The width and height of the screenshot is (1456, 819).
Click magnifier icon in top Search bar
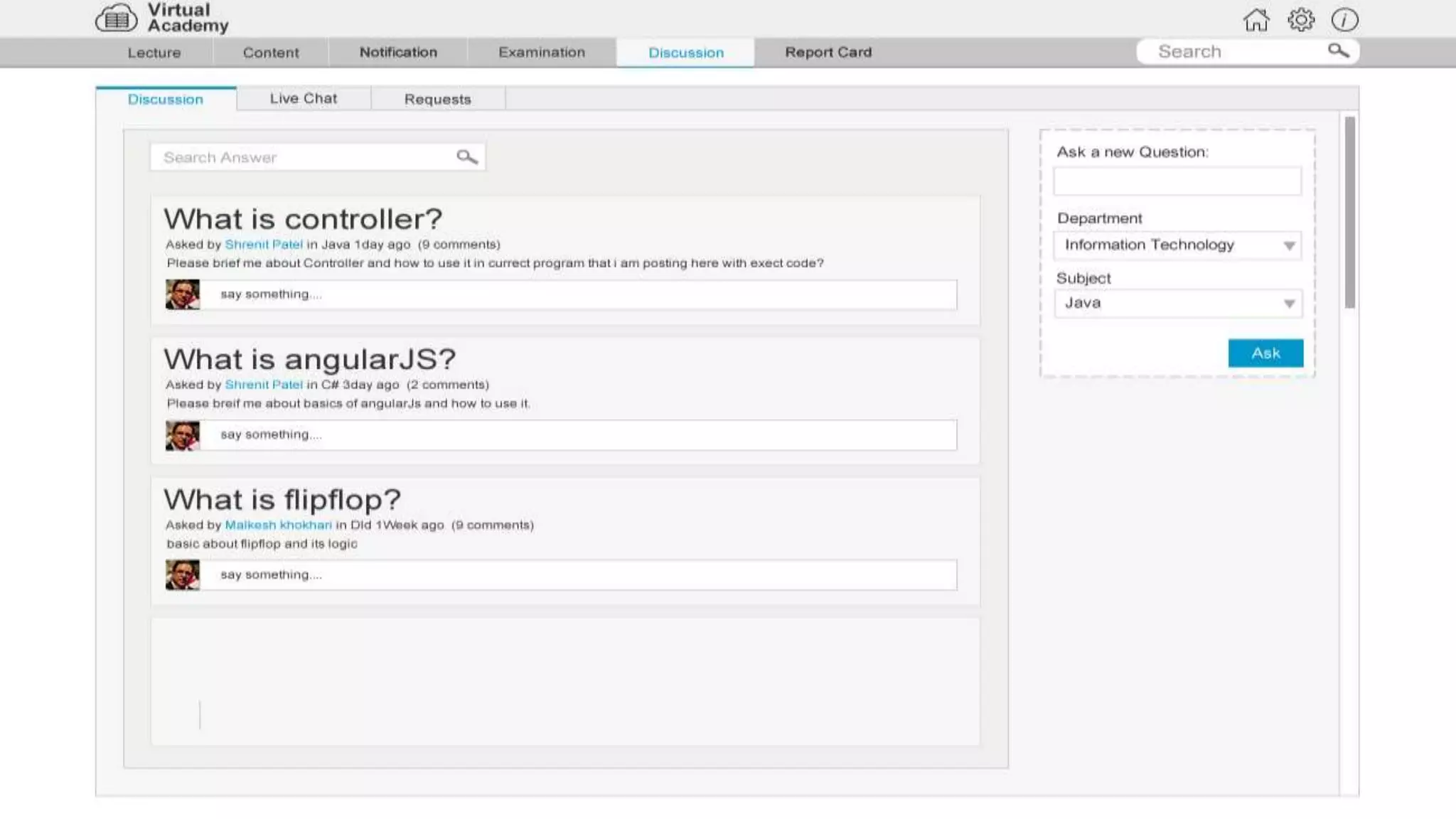click(x=1337, y=51)
